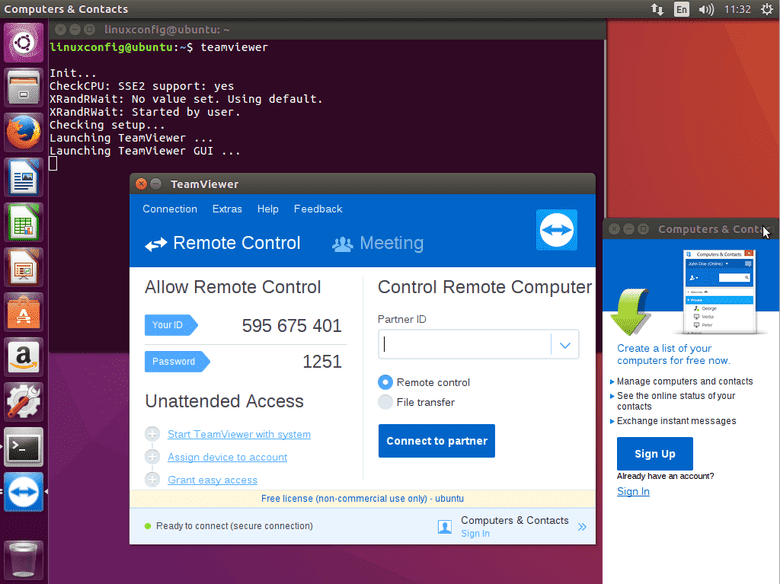Click the green ready status dot
Viewport: 780px width, 584px height.
point(147,526)
